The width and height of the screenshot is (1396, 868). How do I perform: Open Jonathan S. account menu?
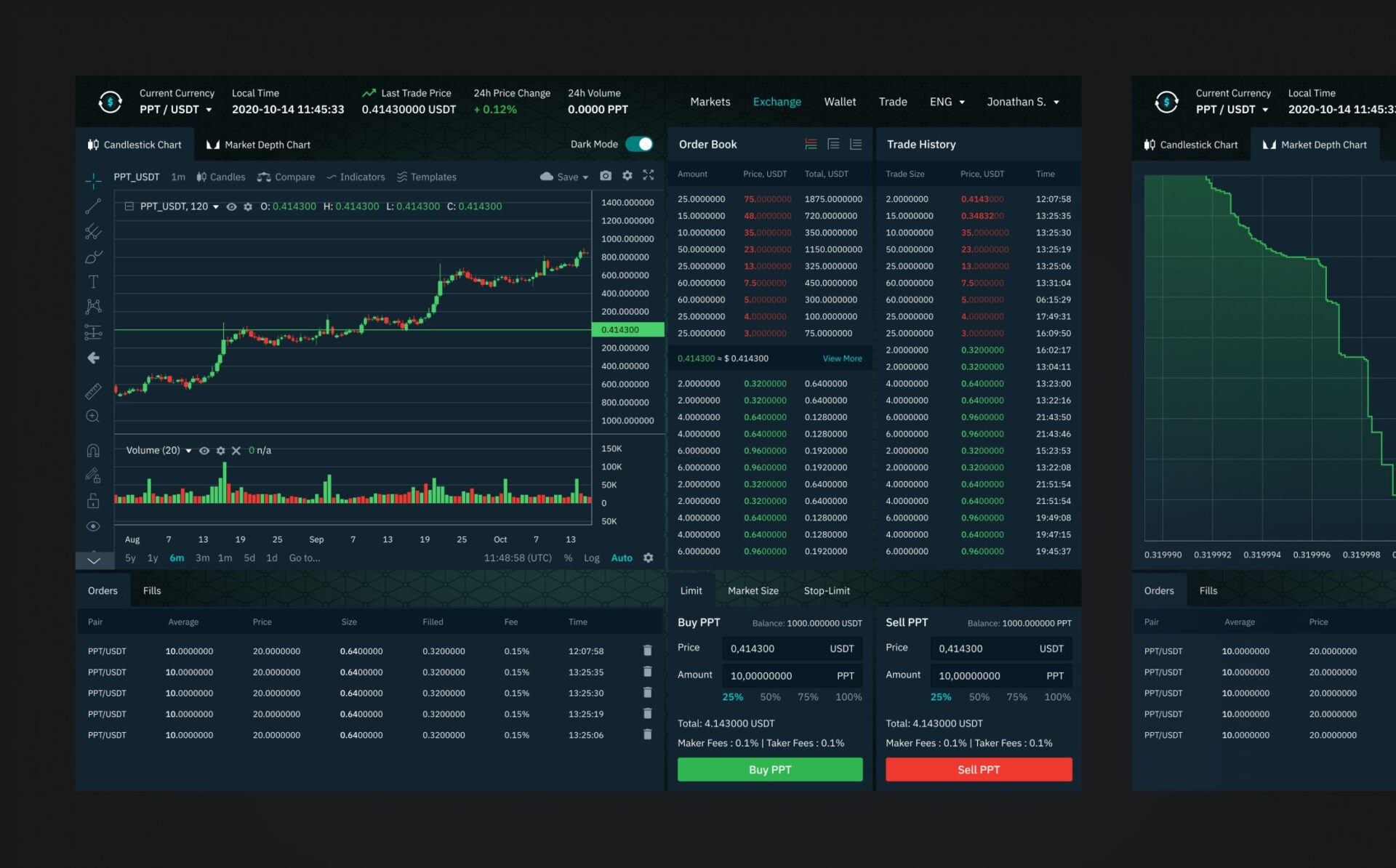(1022, 102)
